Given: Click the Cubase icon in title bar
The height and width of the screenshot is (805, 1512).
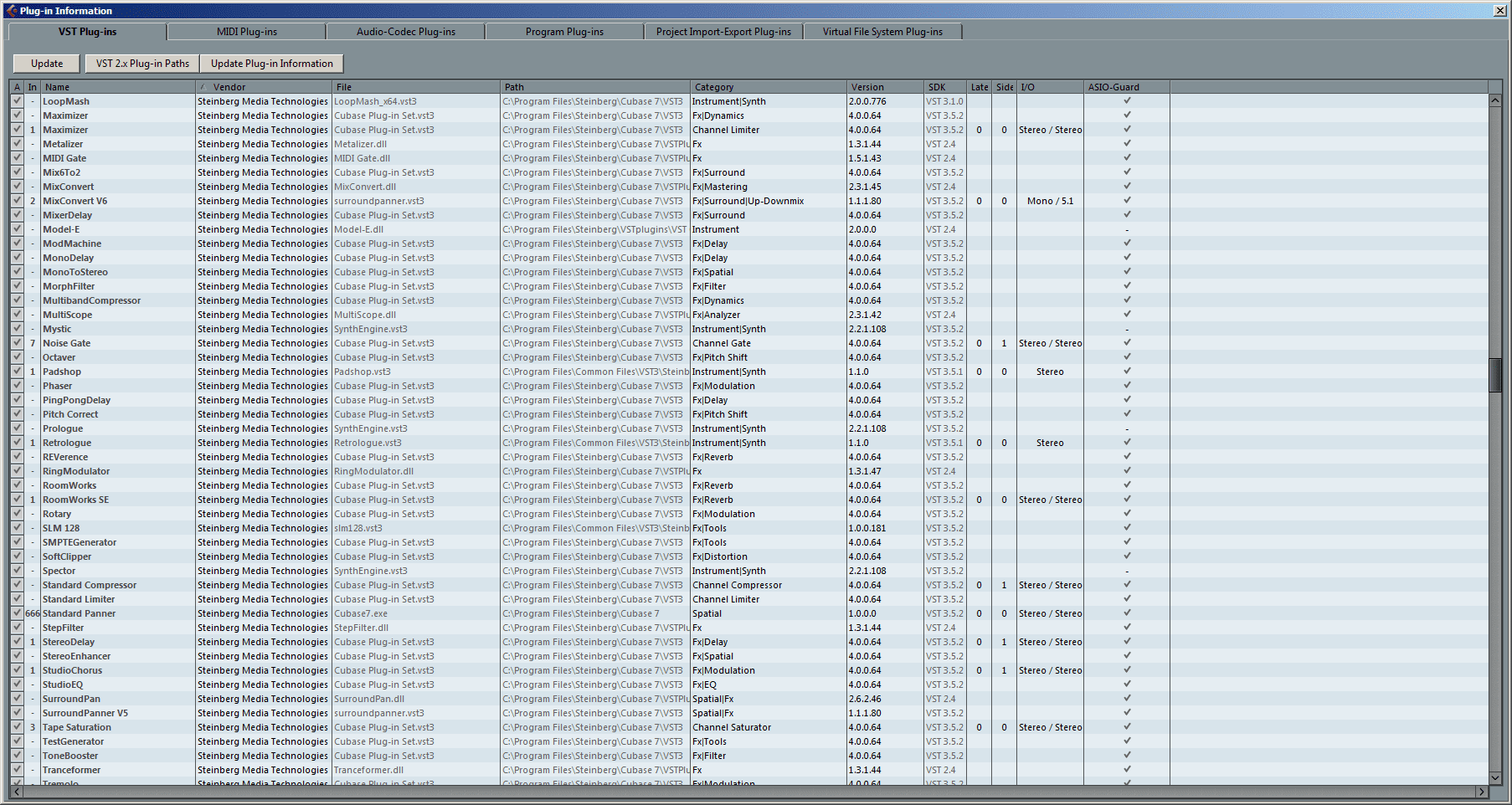Looking at the screenshot, I should coord(11,10).
